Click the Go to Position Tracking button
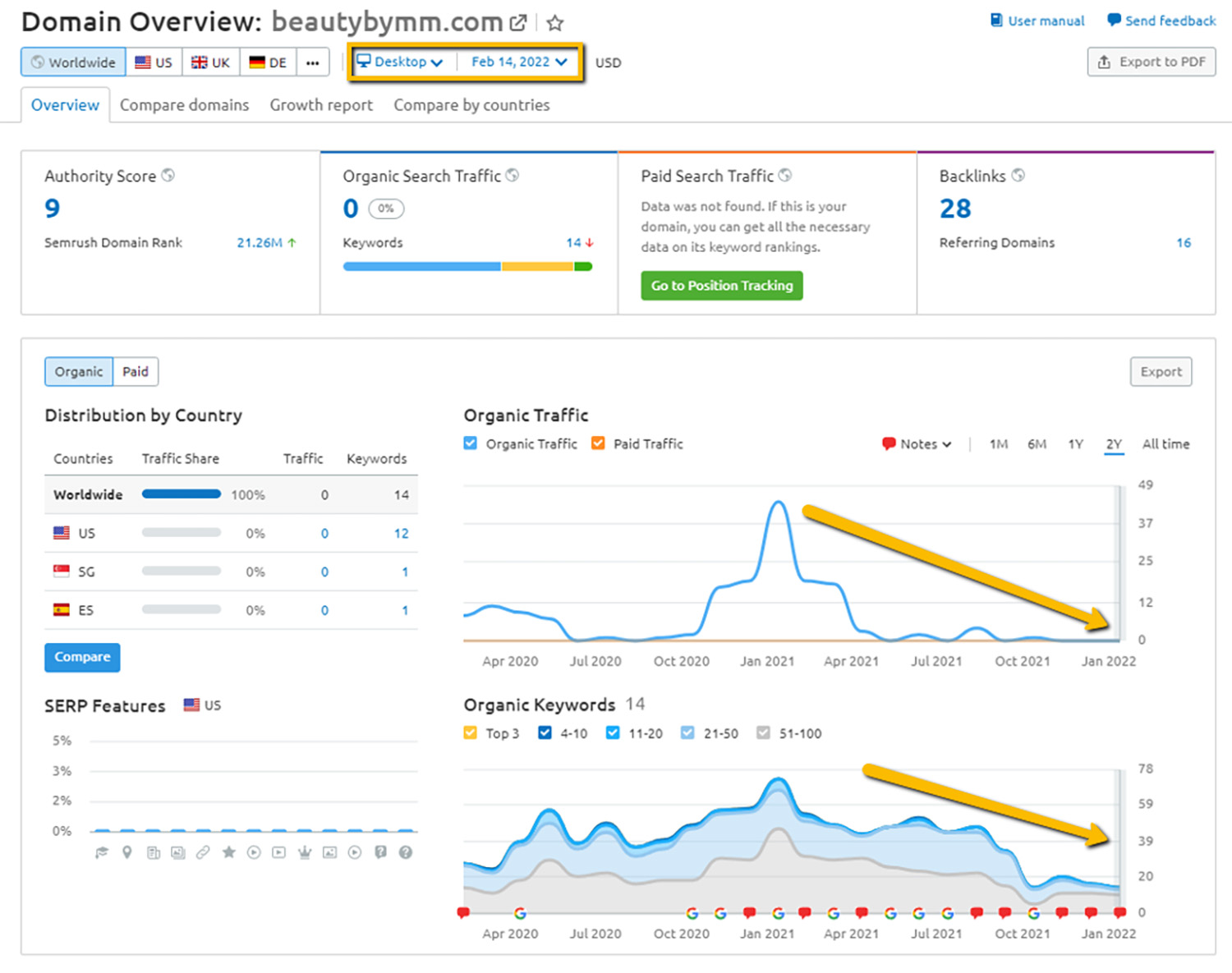This screenshot has height=973, width=1232. 722,286
